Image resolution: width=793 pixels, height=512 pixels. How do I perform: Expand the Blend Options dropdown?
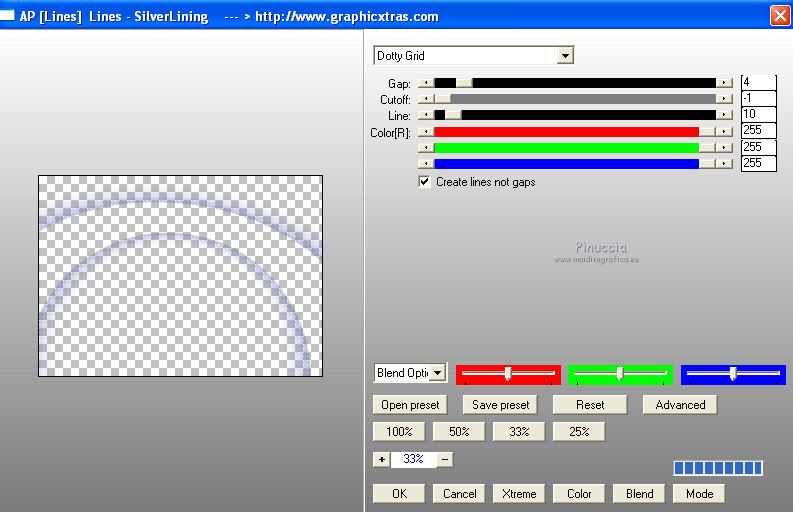point(438,373)
